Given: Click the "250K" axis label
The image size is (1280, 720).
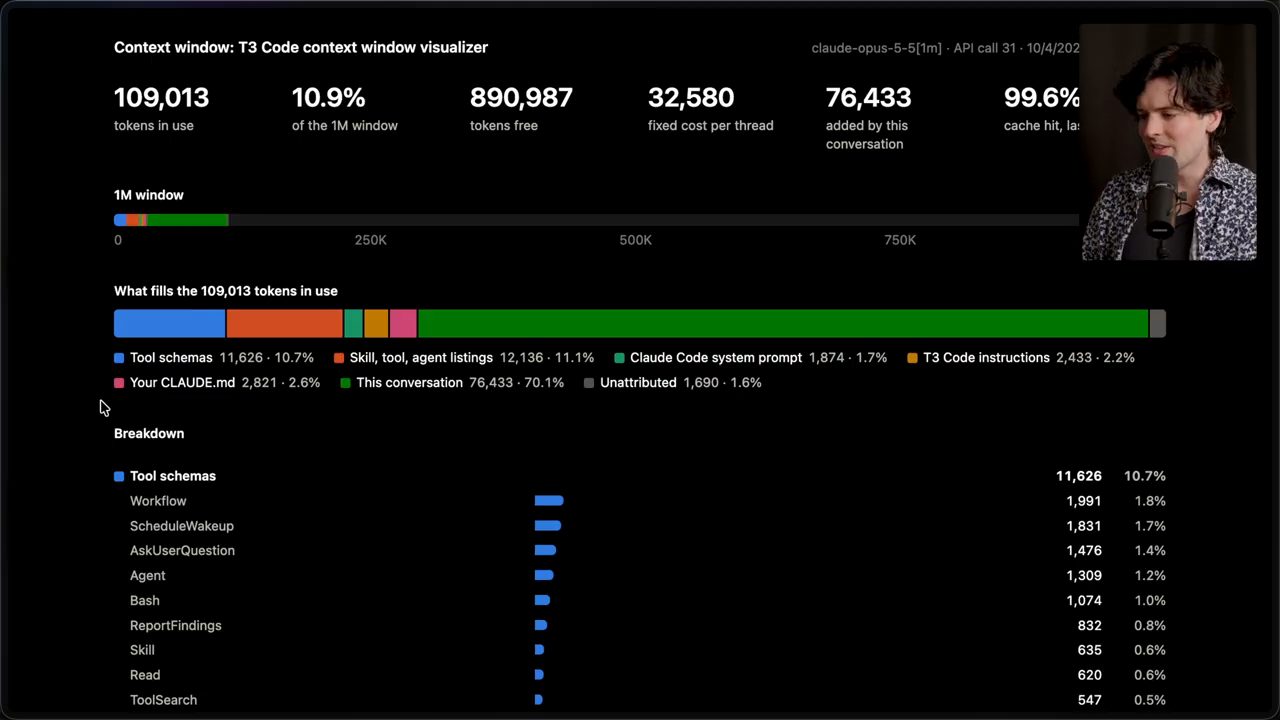Looking at the screenshot, I should click(371, 240).
